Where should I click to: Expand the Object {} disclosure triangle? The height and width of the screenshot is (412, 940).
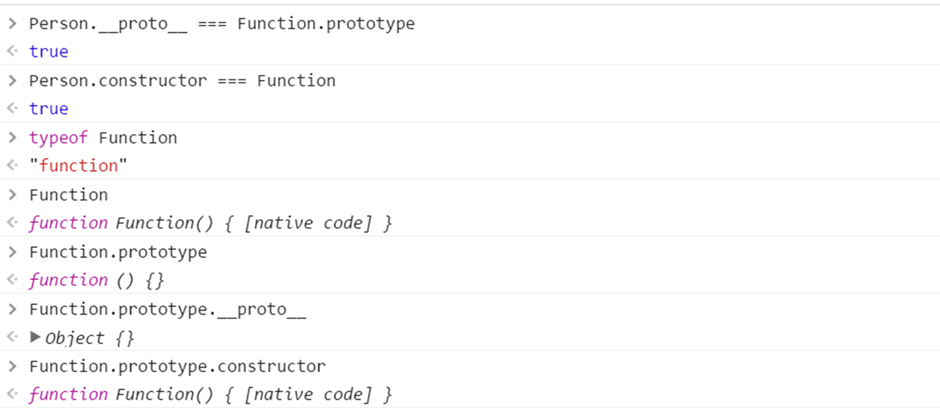click(x=36, y=337)
